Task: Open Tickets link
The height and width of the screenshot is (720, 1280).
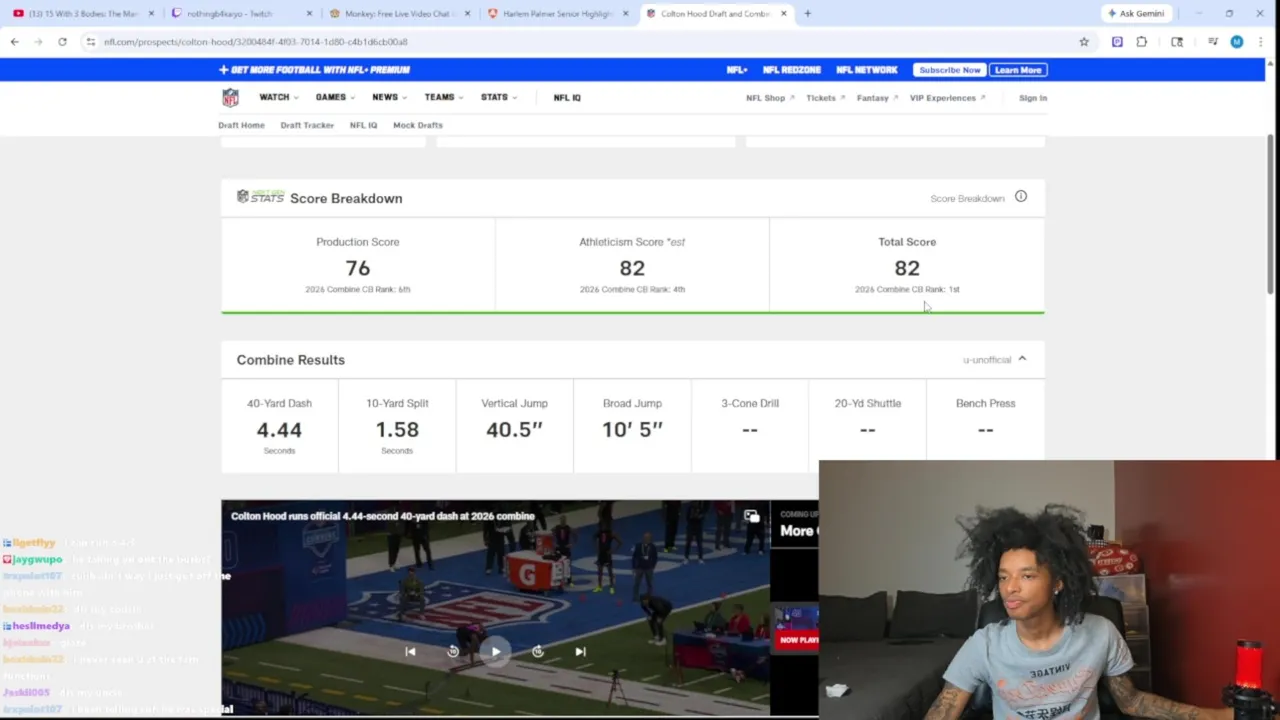Action: [826, 98]
